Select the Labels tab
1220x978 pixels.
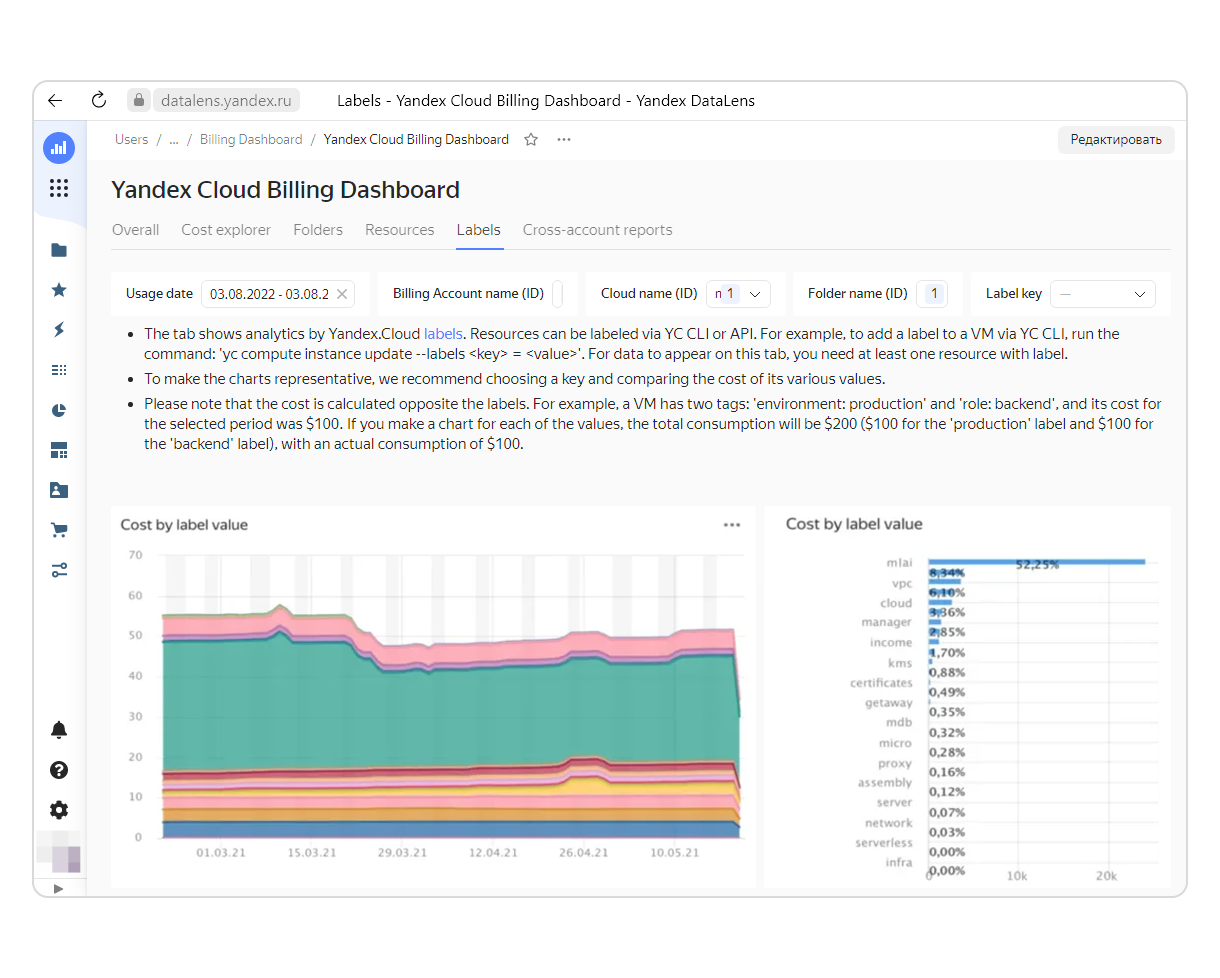coord(479,230)
